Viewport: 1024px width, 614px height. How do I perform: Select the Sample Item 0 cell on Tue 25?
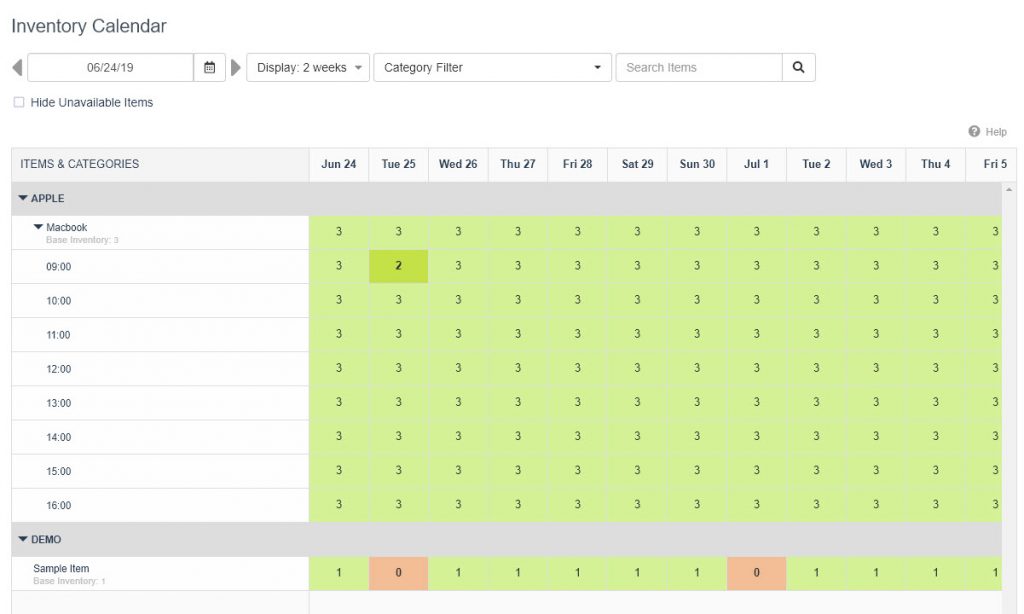[398, 573]
